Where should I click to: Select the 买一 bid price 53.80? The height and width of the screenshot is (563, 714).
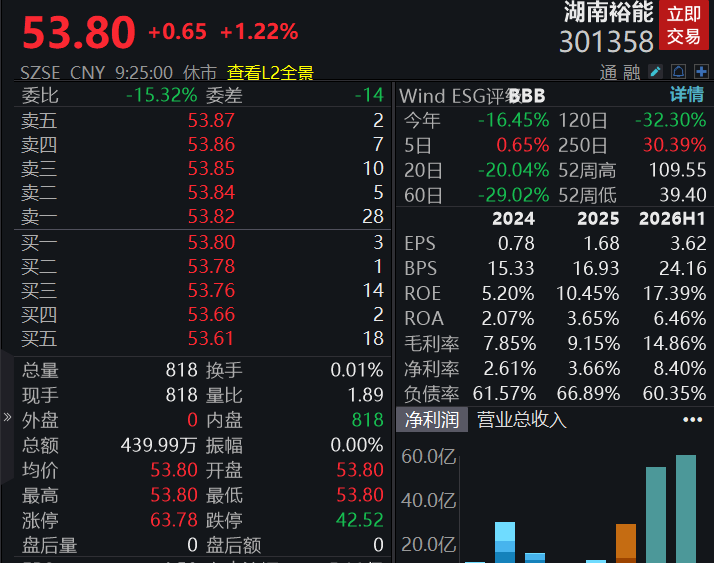coord(211,242)
